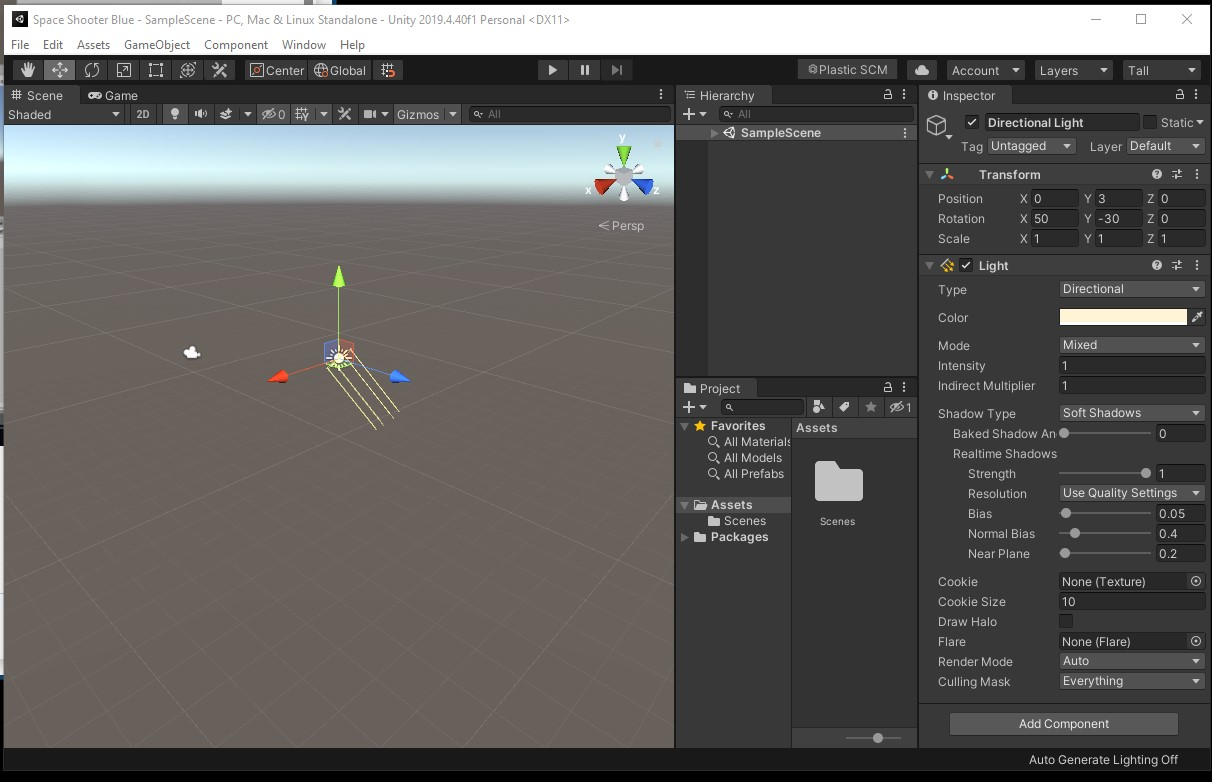Enable the Static checkbox
1212x782 pixels.
[x=1150, y=122]
